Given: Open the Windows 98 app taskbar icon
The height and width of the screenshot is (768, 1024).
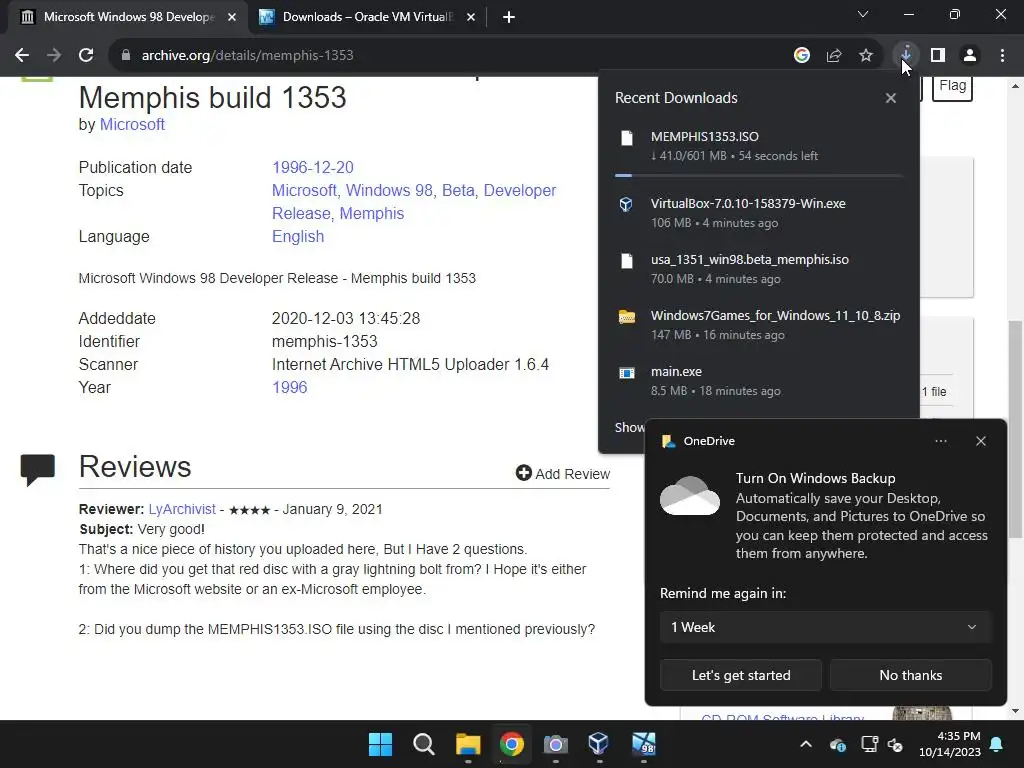Looking at the screenshot, I should point(643,744).
